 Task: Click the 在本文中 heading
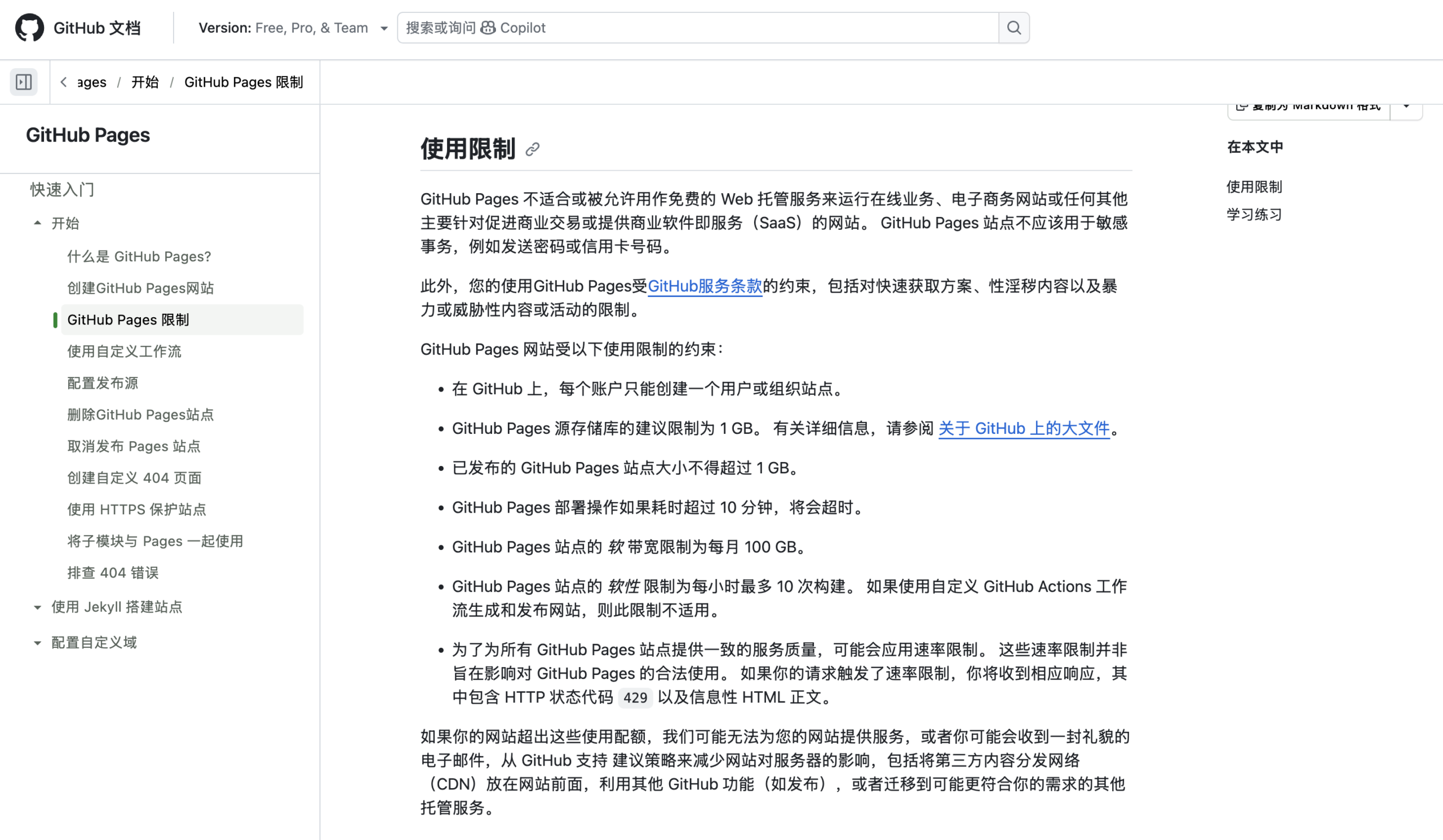(x=1255, y=147)
